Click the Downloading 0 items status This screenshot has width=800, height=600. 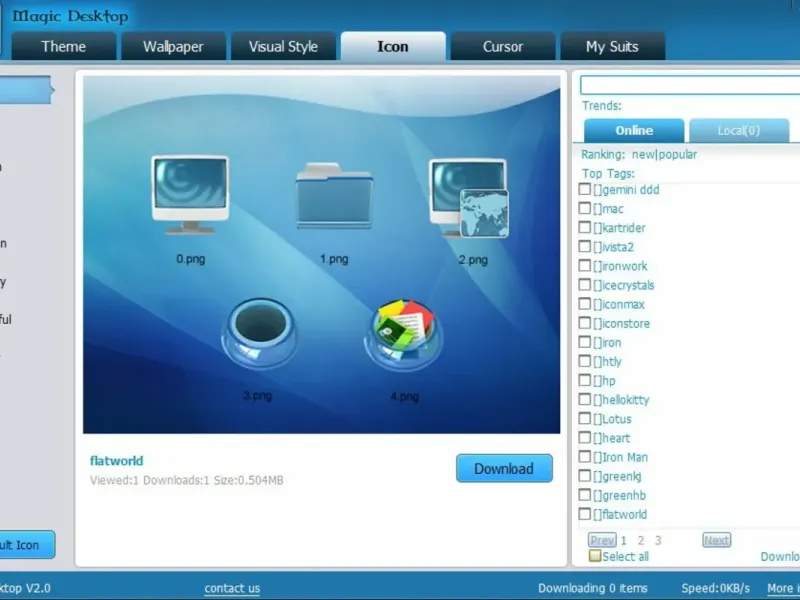point(592,588)
